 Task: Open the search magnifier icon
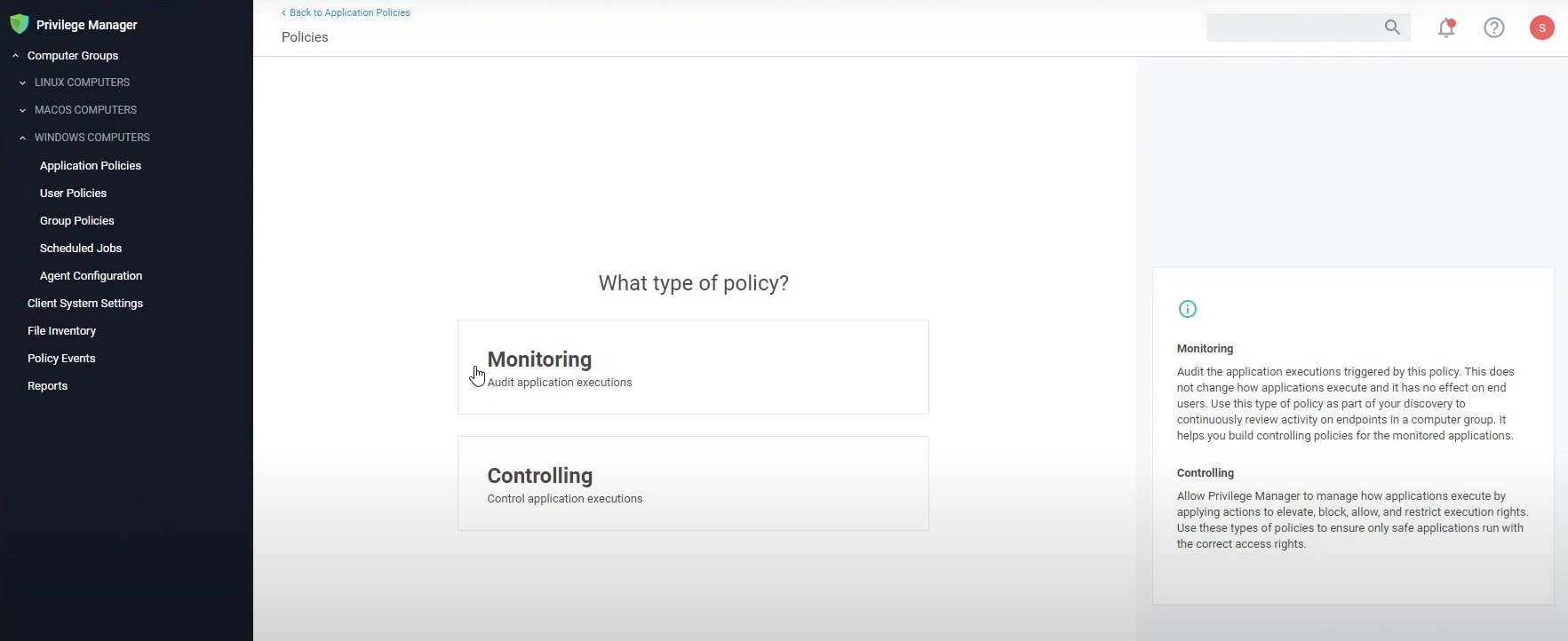coord(1393,28)
